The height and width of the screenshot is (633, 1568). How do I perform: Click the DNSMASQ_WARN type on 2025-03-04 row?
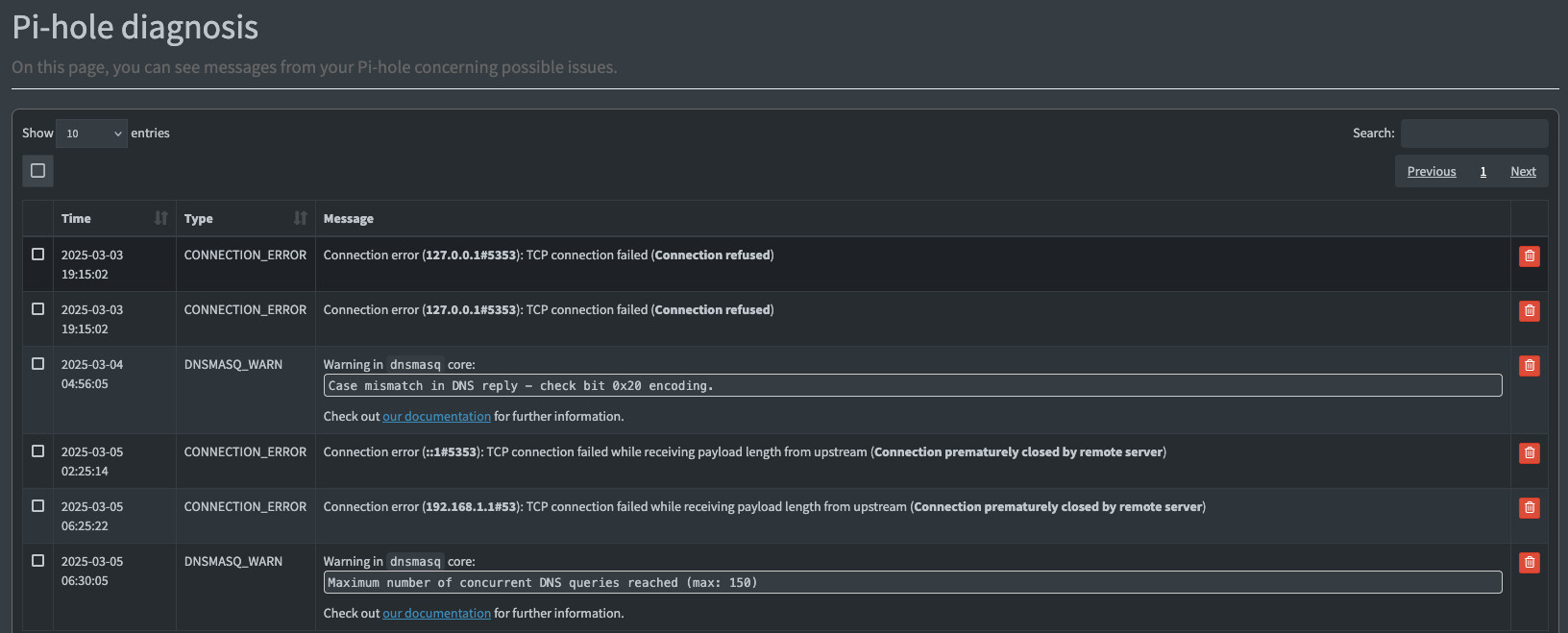[233, 364]
